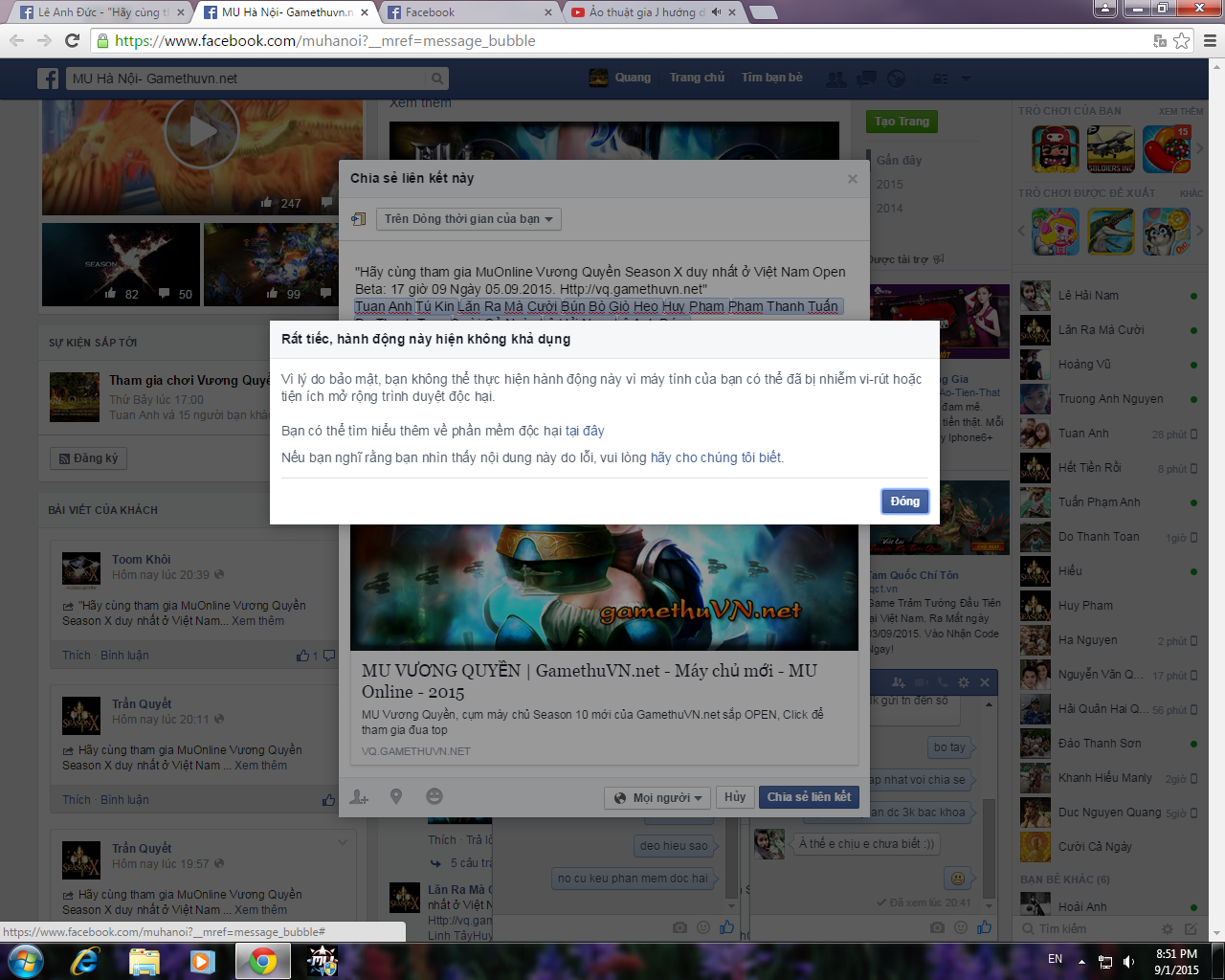Click the add location pin icon in share dialog
This screenshot has width=1225, height=980.
click(396, 796)
